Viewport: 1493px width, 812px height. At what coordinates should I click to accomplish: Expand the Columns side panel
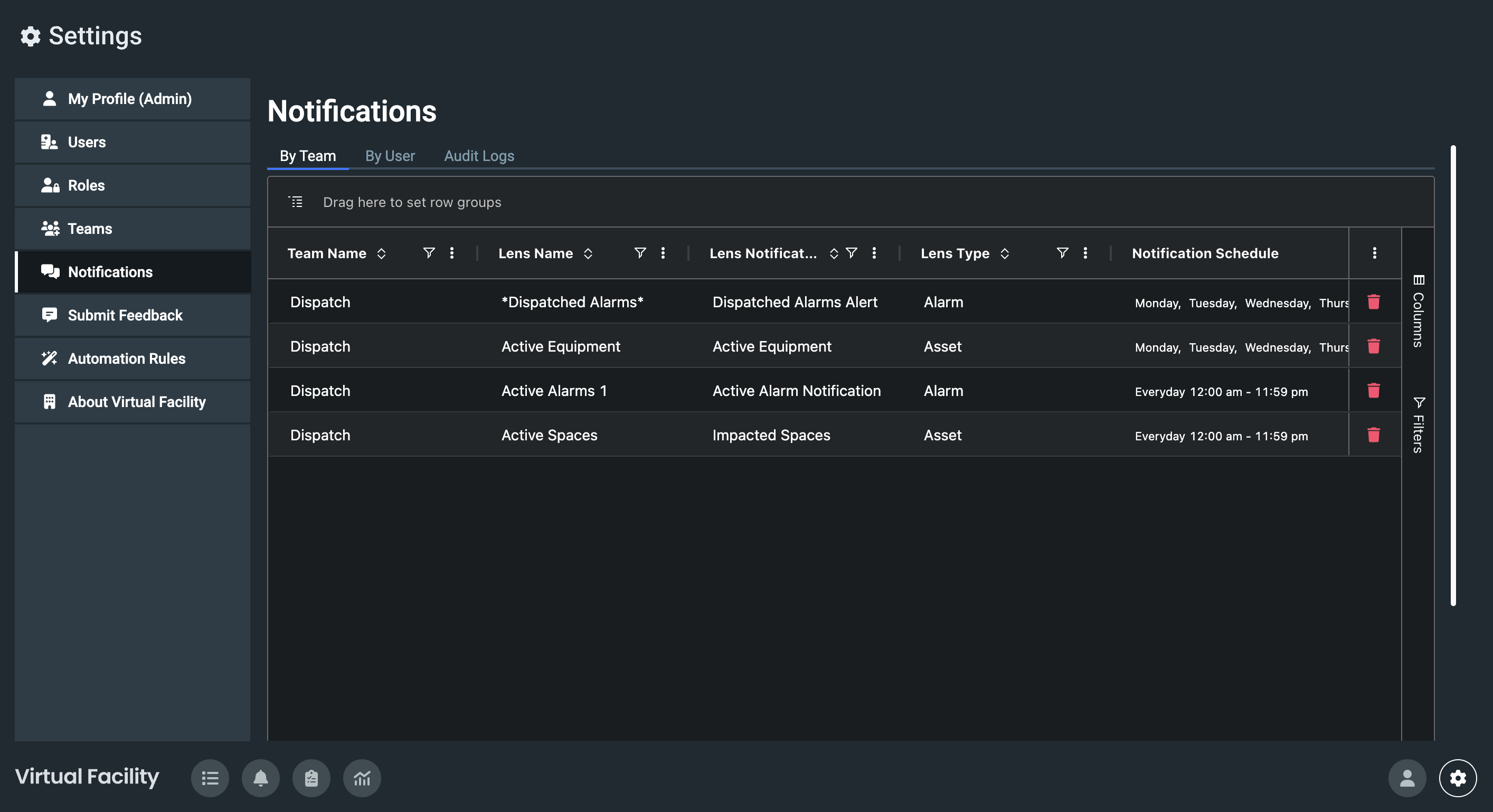tap(1418, 312)
